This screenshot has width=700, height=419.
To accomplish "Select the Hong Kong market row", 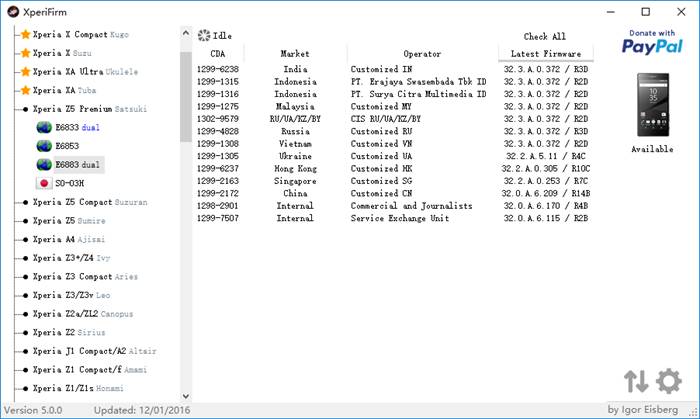I will click(394, 169).
